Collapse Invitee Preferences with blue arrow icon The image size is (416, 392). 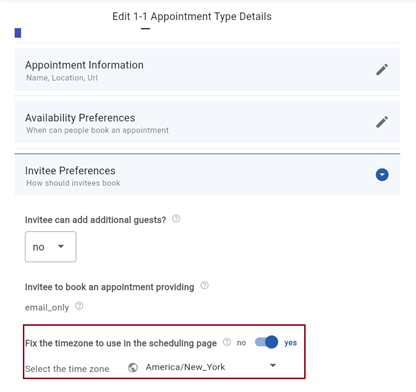point(382,175)
